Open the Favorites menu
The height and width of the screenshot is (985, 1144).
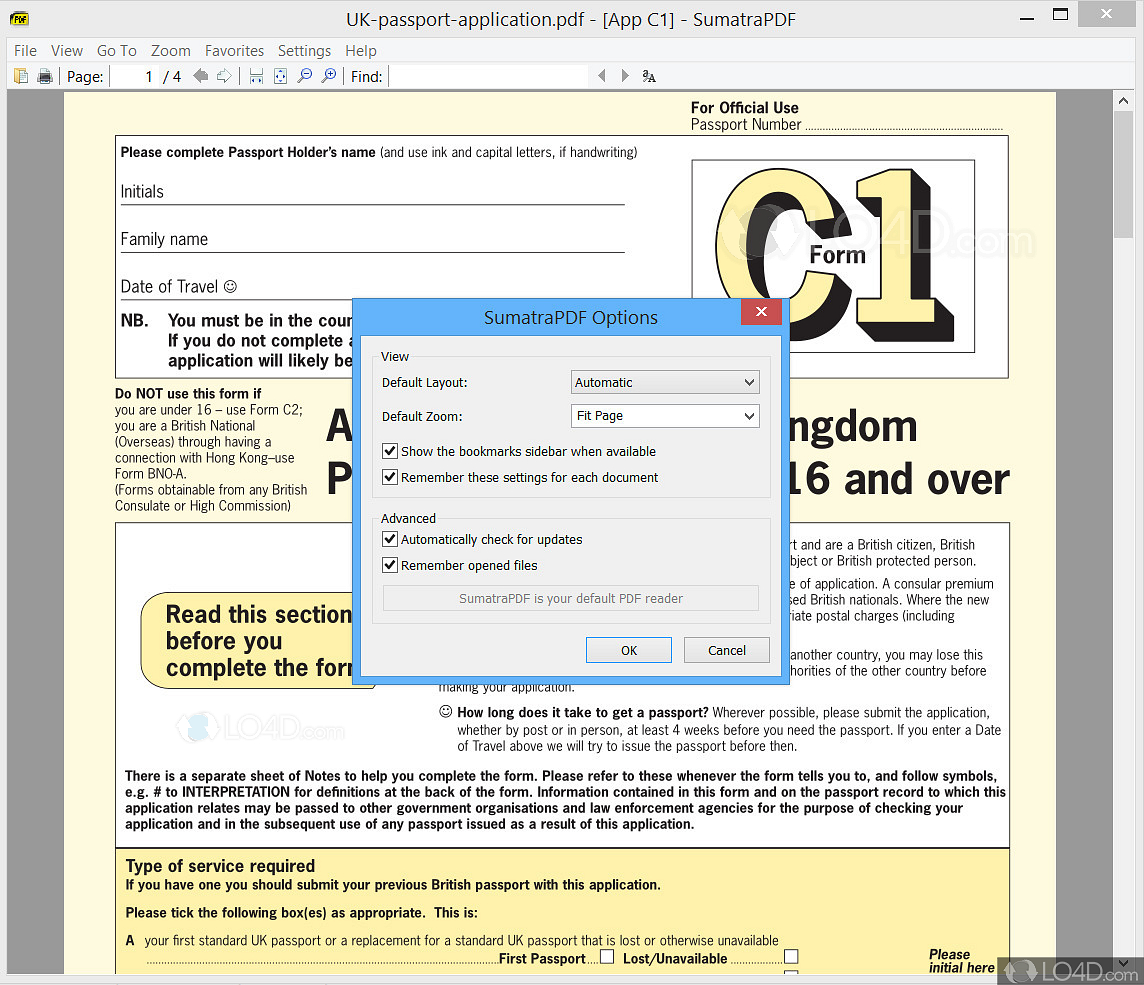pos(234,50)
